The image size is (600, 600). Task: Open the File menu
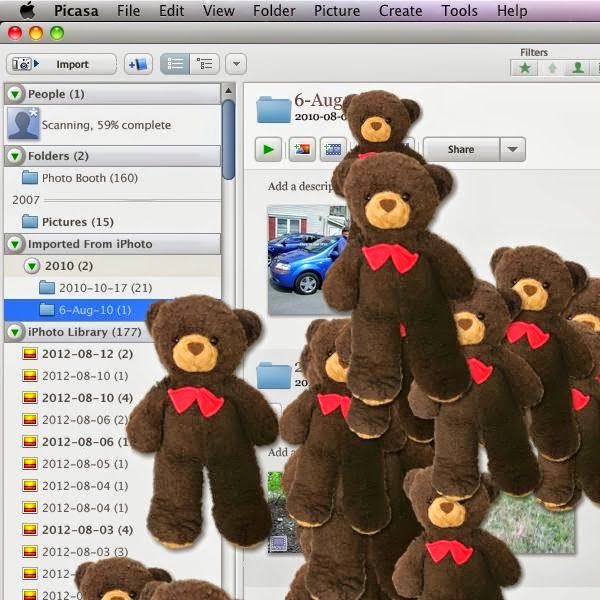click(129, 11)
